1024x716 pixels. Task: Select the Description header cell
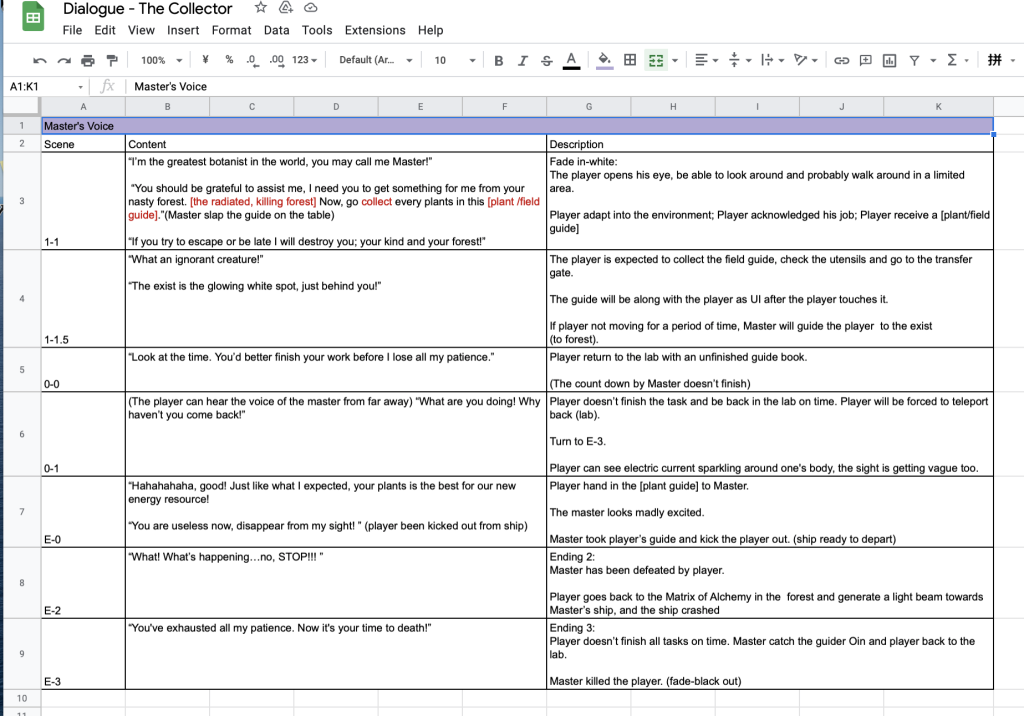pos(770,144)
